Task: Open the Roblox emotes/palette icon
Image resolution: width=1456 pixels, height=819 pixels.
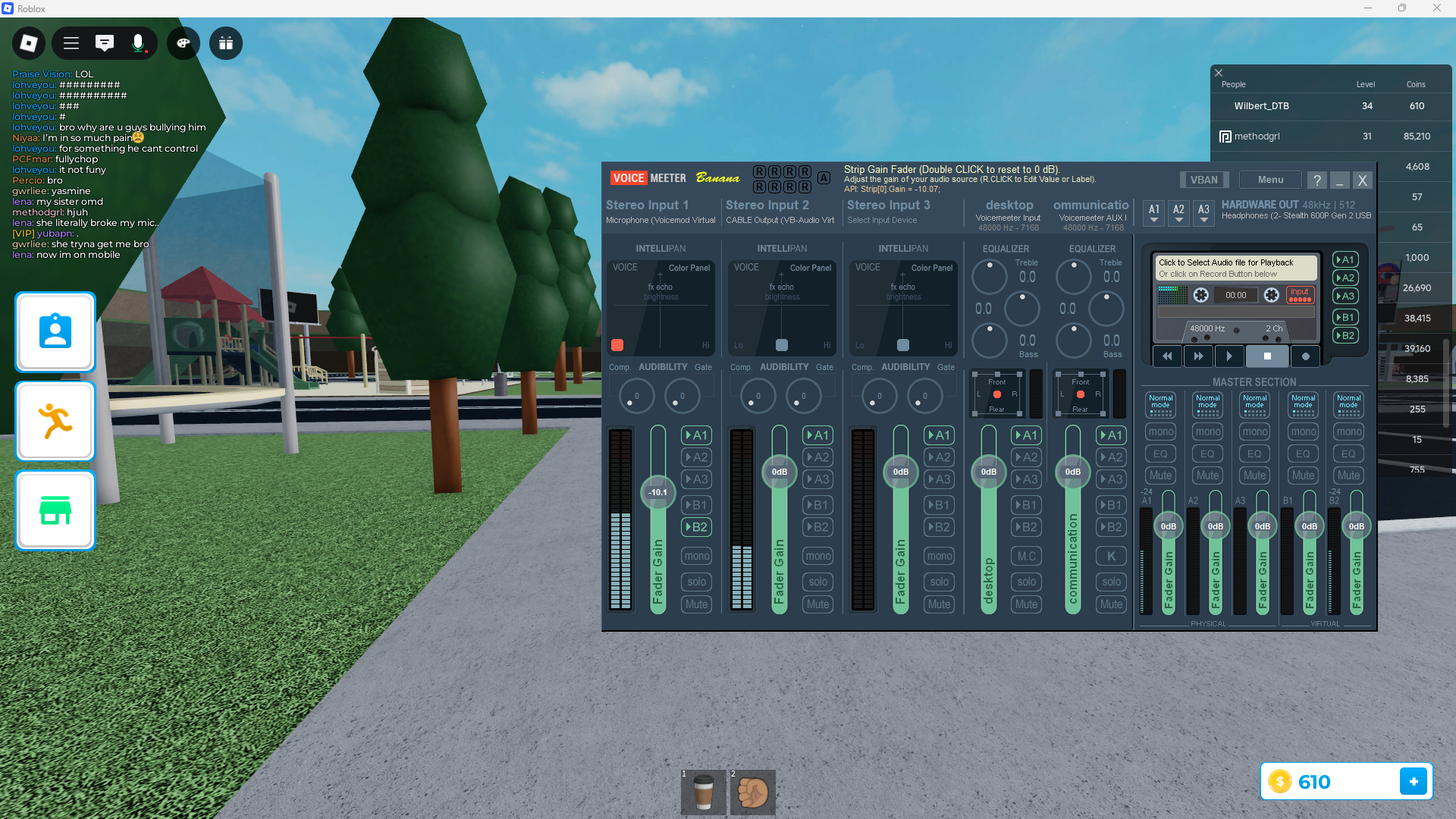Action: (x=184, y=43)
